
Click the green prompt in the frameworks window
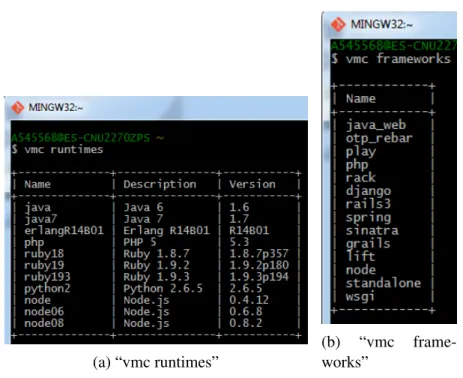pyautogui.click(x=394, y=46)
